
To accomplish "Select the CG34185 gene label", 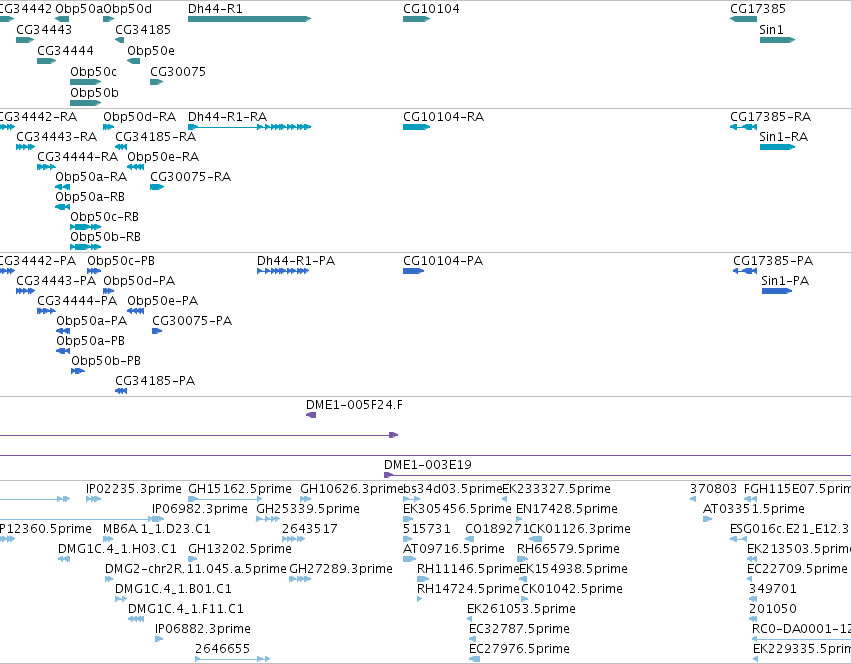I will tap(143, 30).
